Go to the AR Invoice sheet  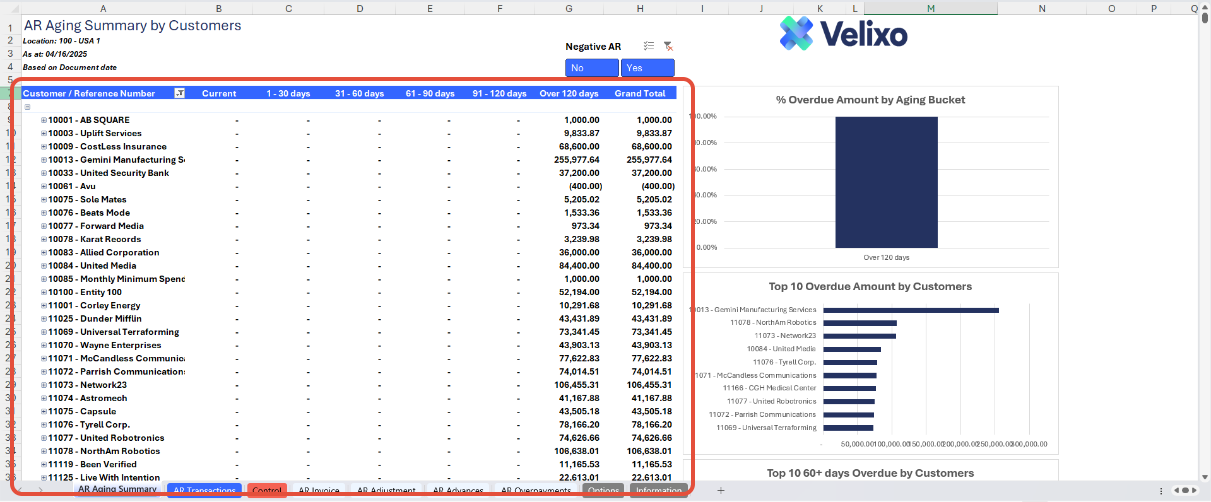(319, 490)
